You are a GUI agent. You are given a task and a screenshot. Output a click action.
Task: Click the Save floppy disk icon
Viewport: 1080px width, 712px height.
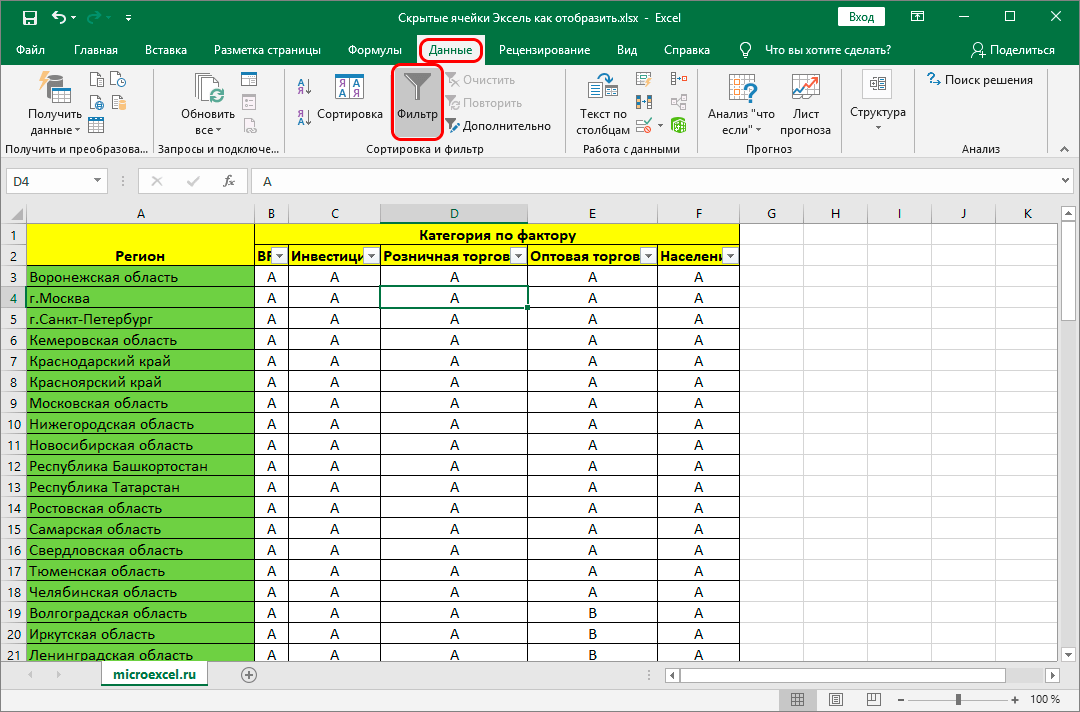point(29,18)
